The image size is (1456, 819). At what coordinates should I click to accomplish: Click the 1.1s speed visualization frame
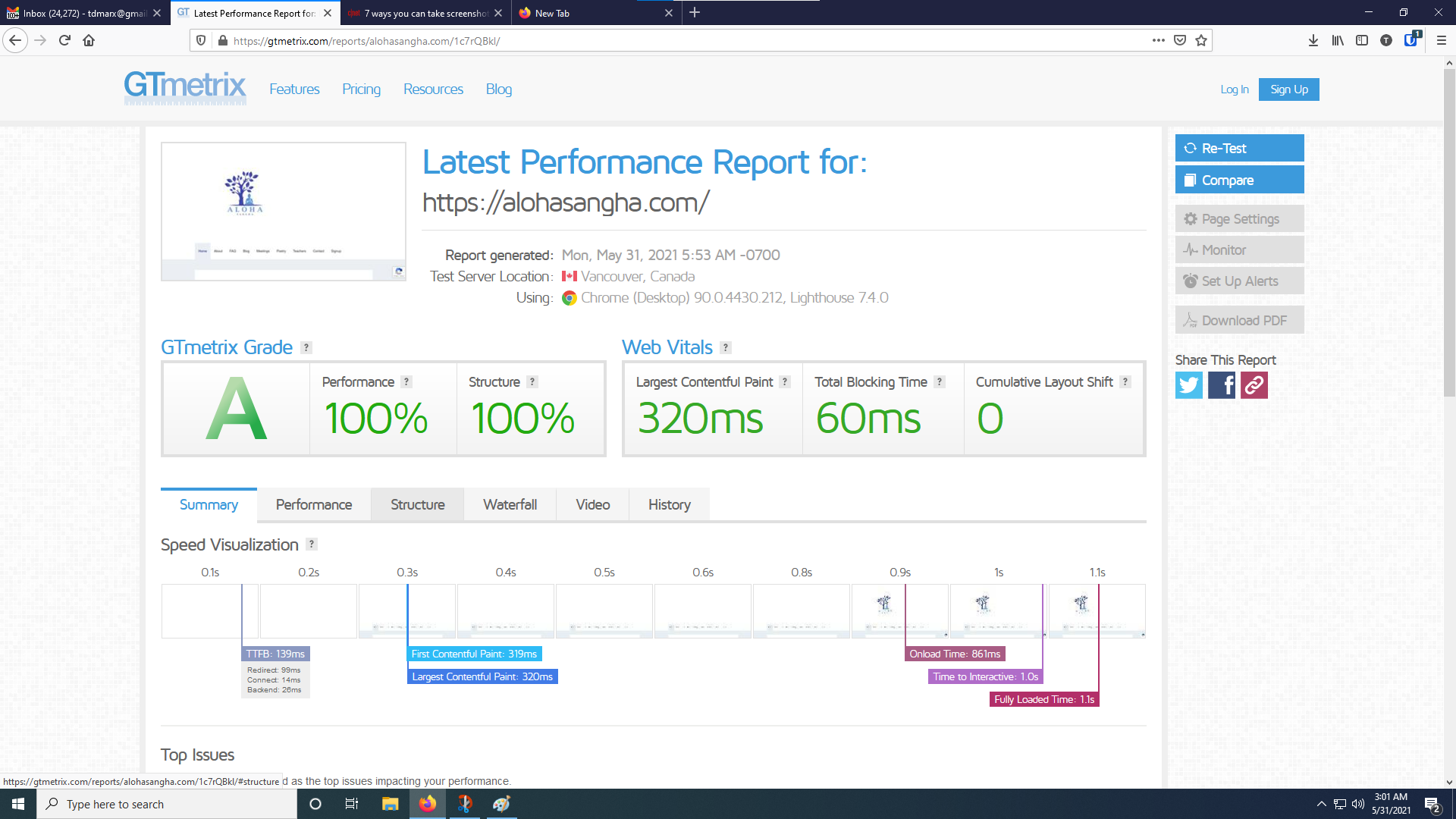tap(1097, 611)
